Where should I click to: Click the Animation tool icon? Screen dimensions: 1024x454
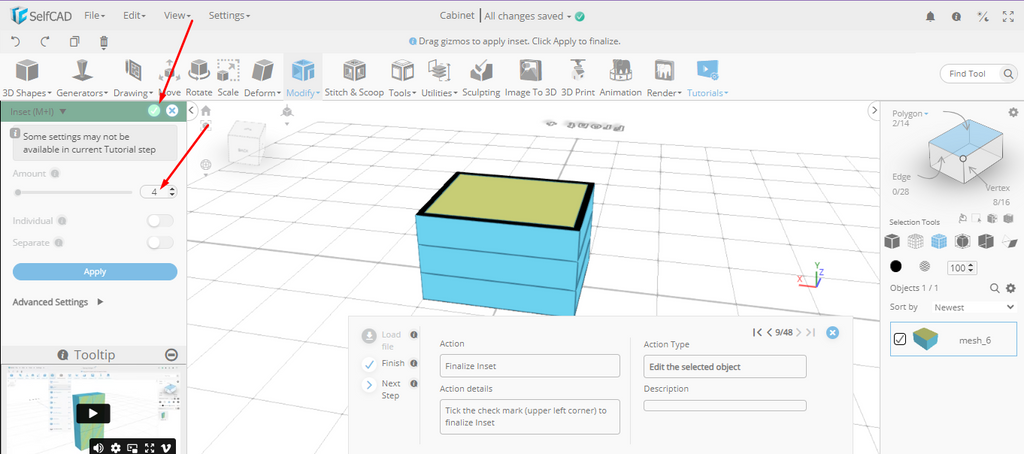(x=620, y=71)
